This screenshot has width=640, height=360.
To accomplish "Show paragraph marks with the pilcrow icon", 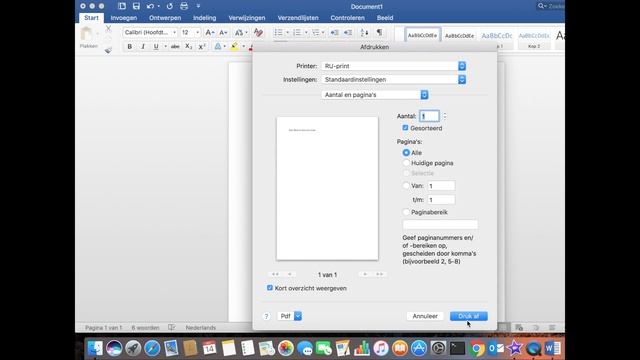I will click(x=380, y=32).
